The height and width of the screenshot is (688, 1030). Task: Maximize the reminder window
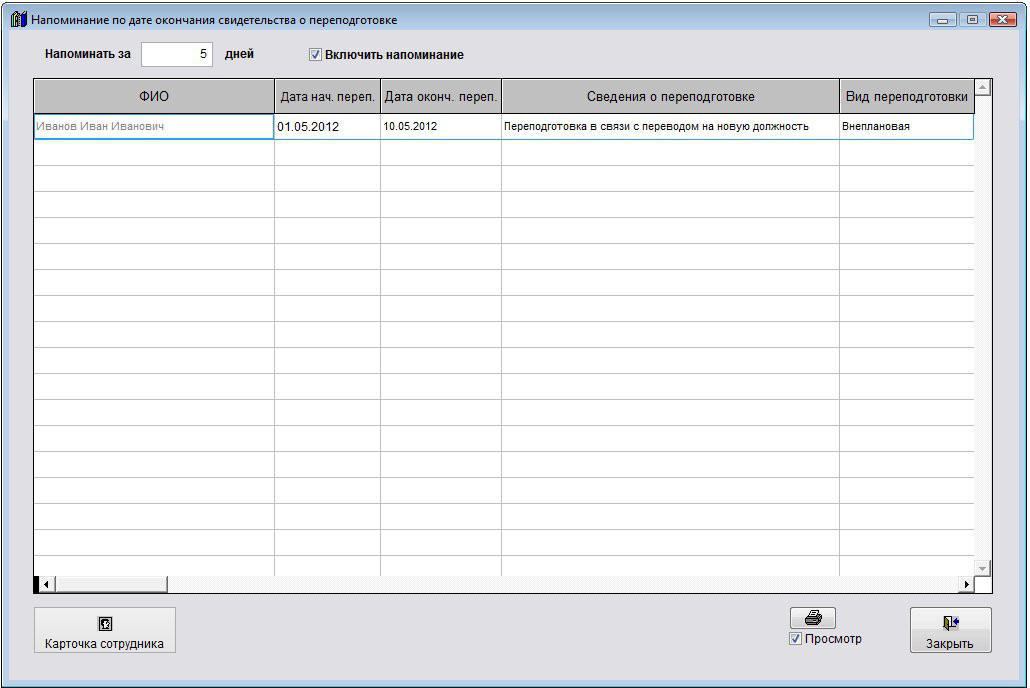tap(971, 19)
